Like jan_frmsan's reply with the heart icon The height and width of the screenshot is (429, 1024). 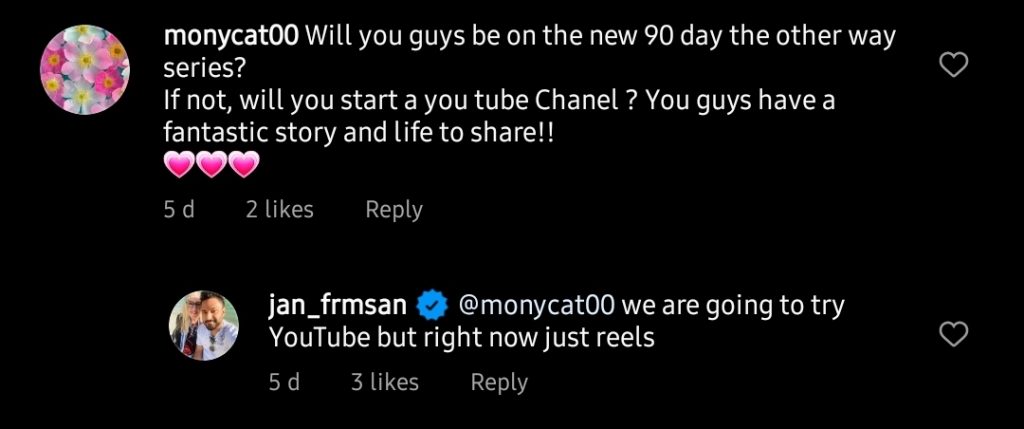[955, 334]
